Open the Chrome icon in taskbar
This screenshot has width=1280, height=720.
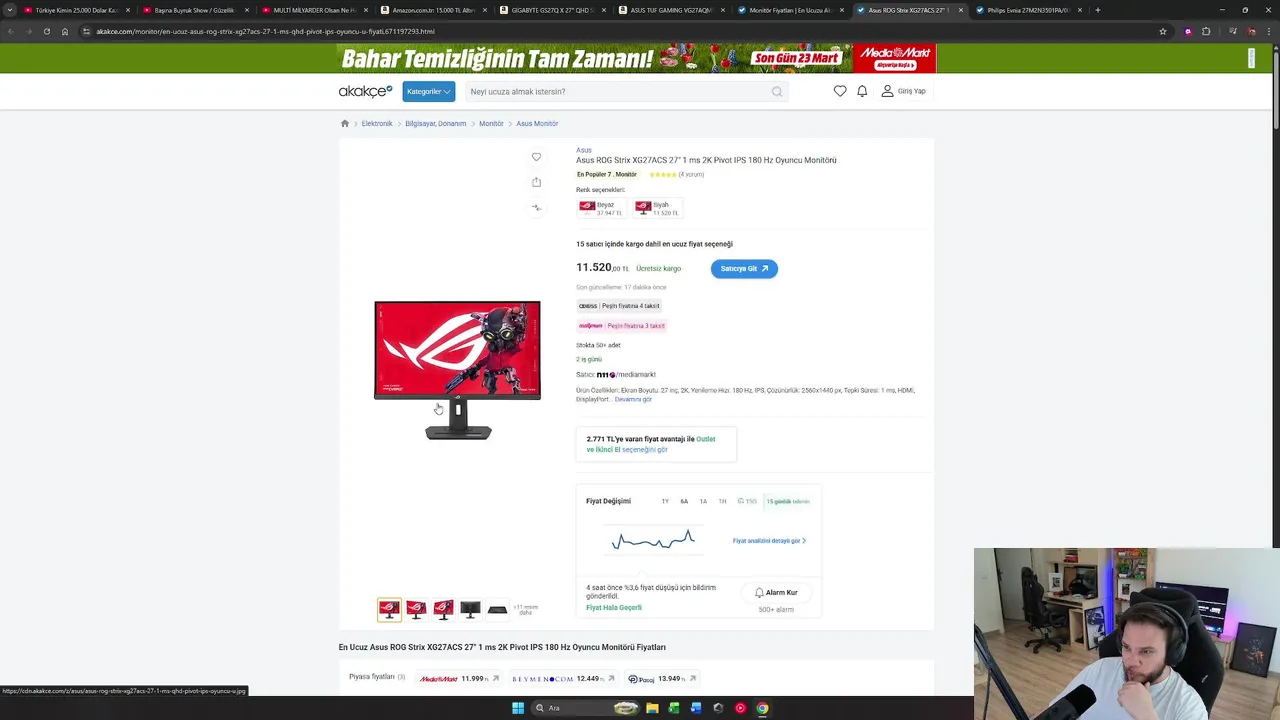pyautogui.click(x=762, y=708)
